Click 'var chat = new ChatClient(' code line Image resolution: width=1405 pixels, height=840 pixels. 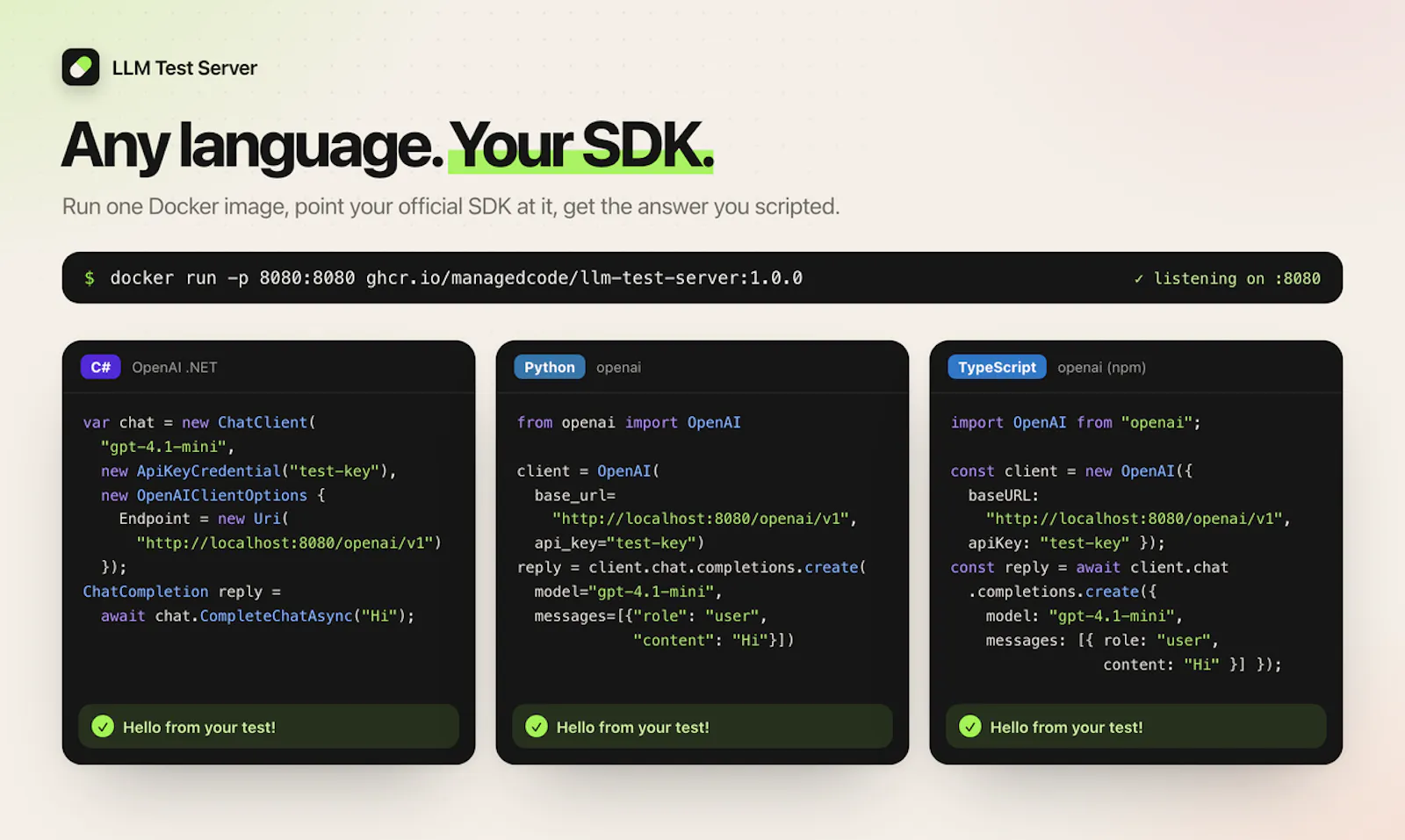click(x=199, y=422)
